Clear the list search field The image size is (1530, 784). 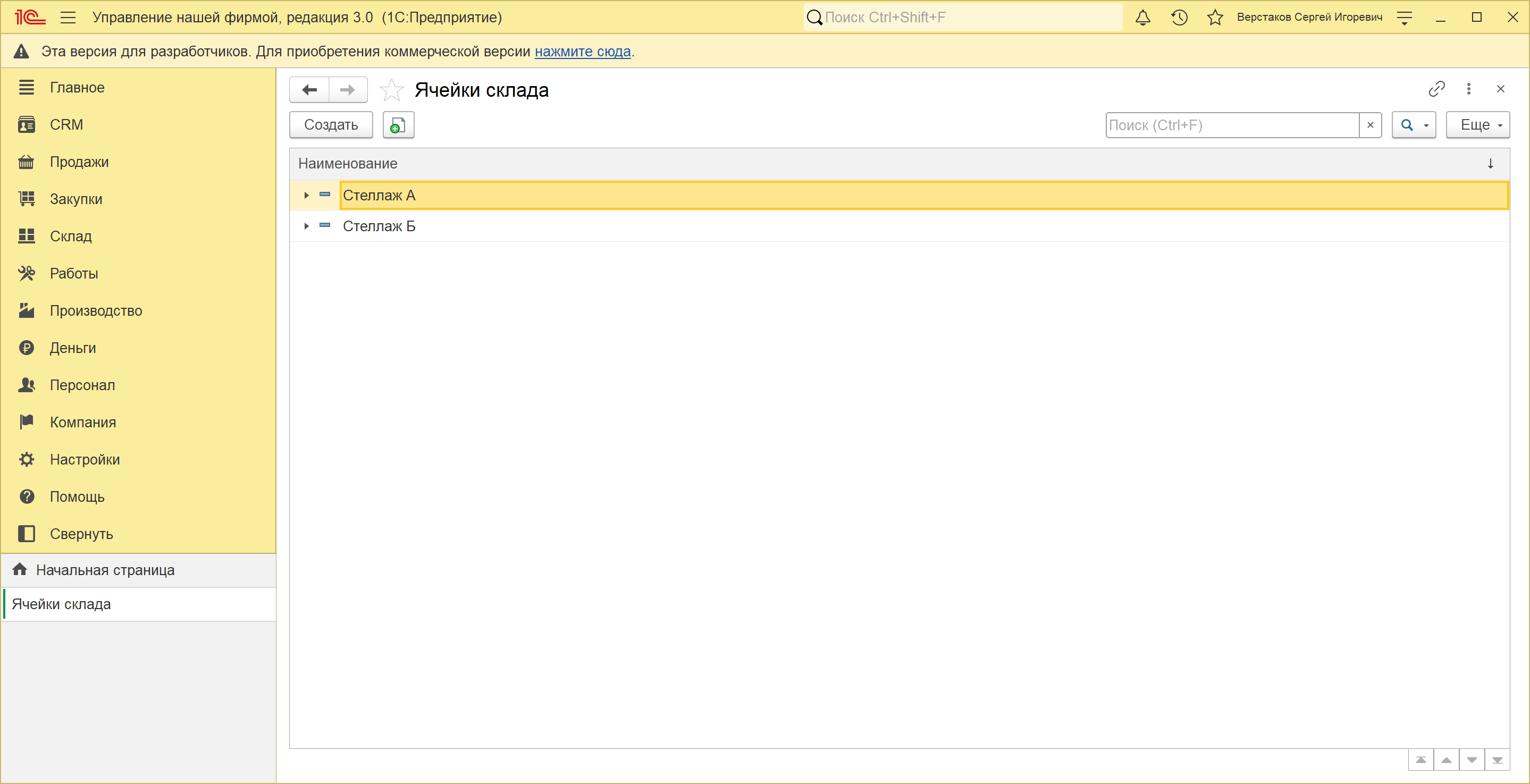1370,125
